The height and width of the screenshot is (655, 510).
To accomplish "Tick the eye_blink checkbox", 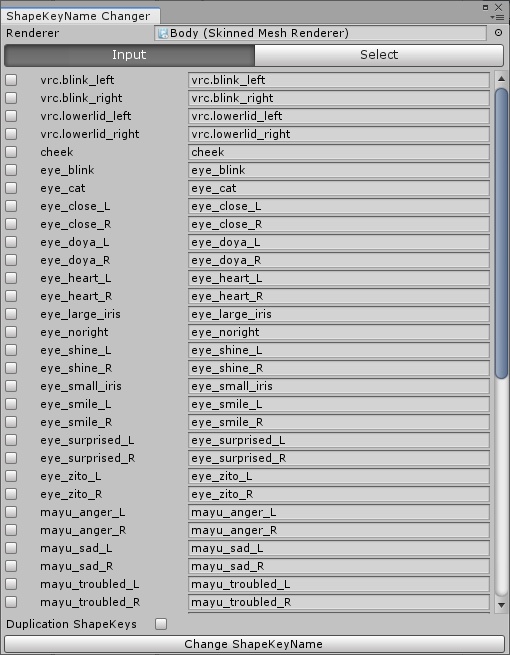I will (11, 170).
